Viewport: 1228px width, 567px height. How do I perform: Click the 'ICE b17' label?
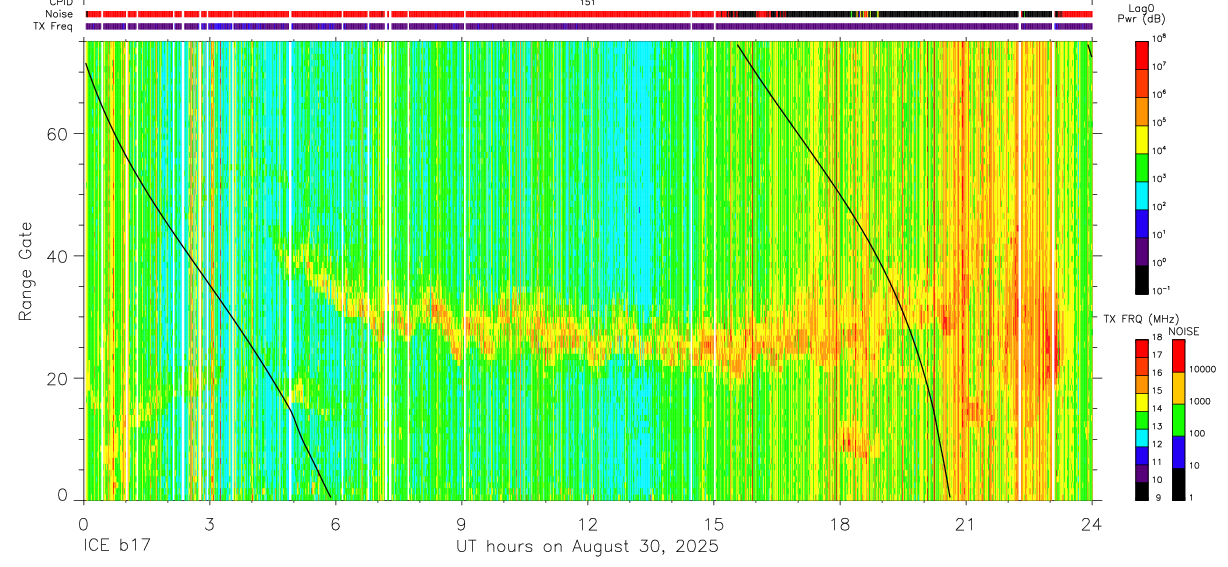click(119, 547)
